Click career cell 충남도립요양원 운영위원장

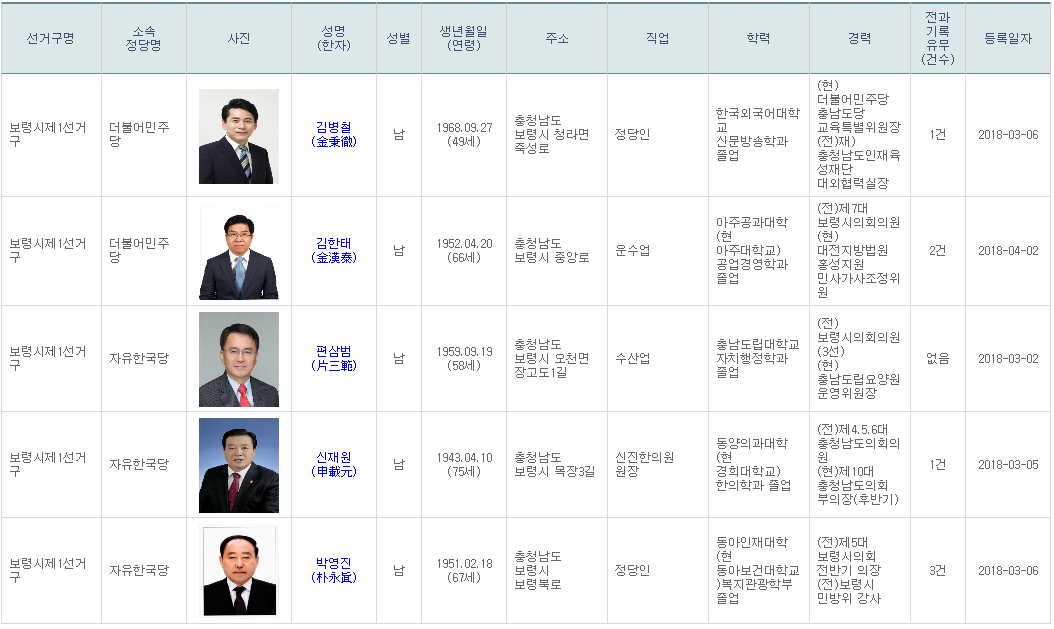859,359
